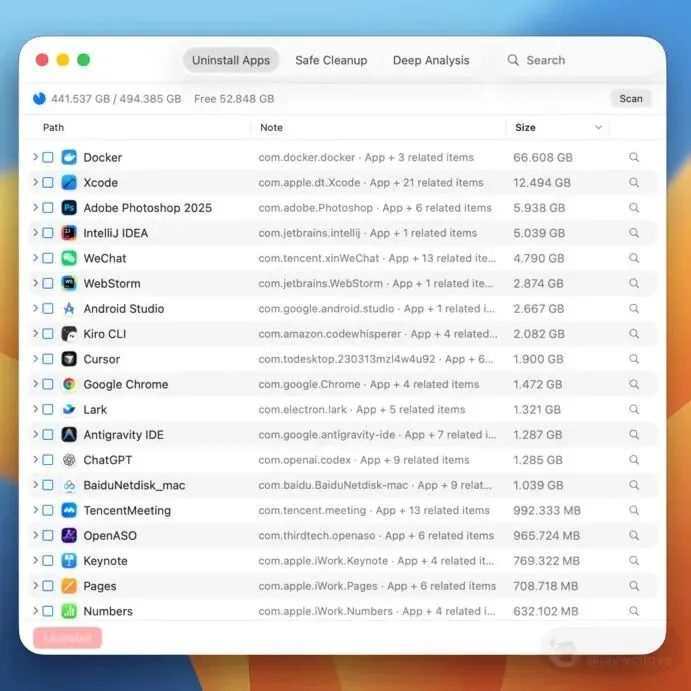Check the Docker checkbox

(48, 157)
